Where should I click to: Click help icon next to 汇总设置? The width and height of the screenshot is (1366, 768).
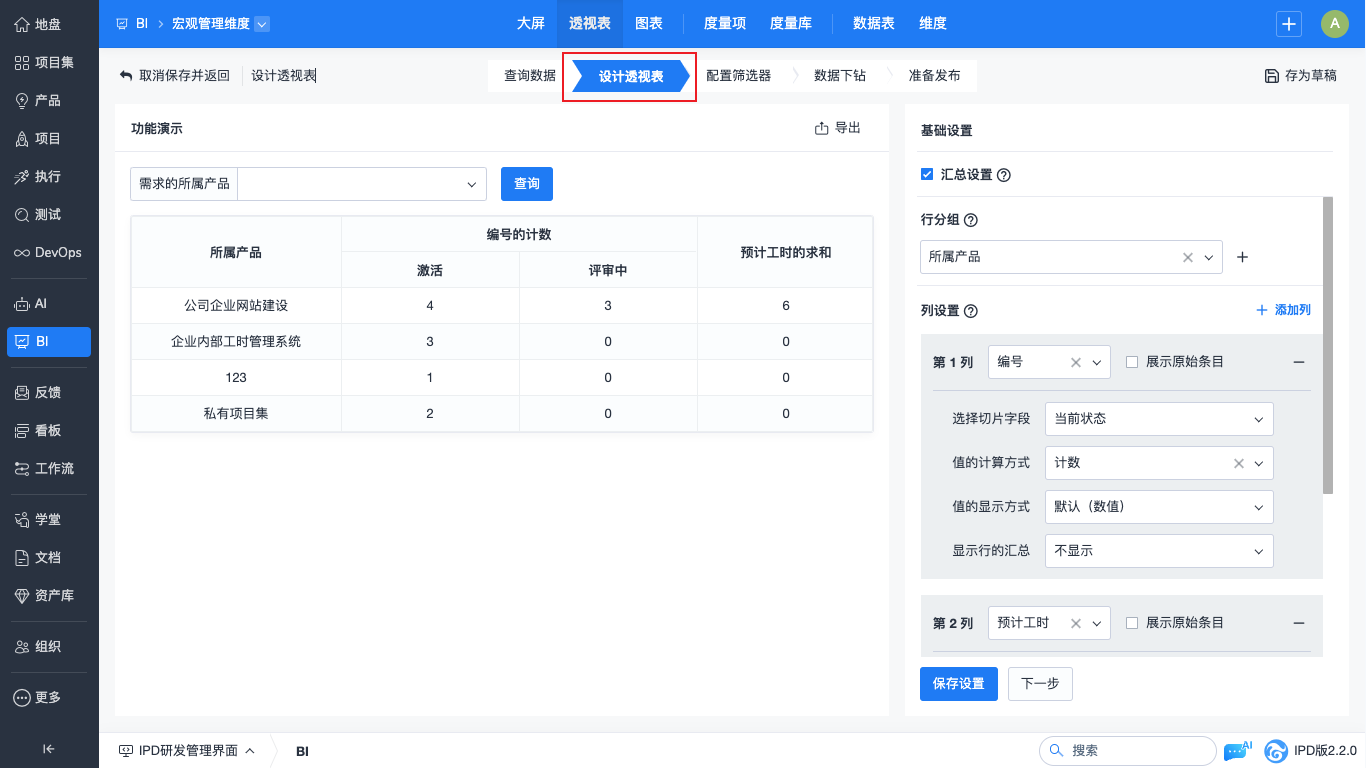(x=1004, y=175)
